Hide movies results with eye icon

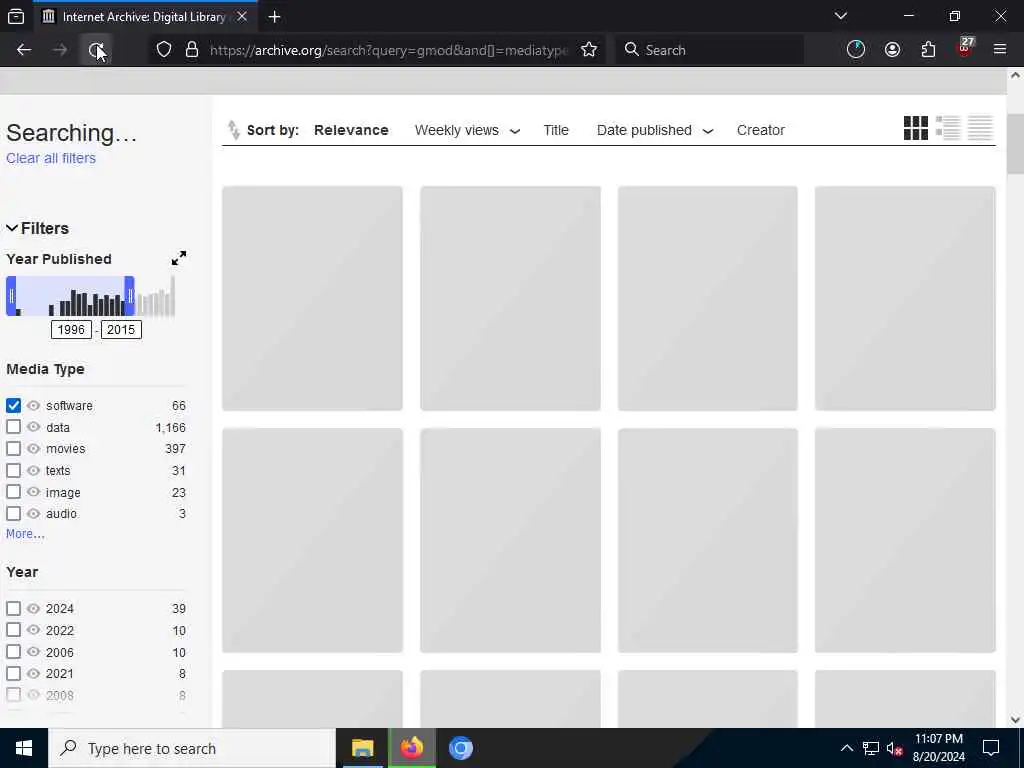tap(33, 449)
